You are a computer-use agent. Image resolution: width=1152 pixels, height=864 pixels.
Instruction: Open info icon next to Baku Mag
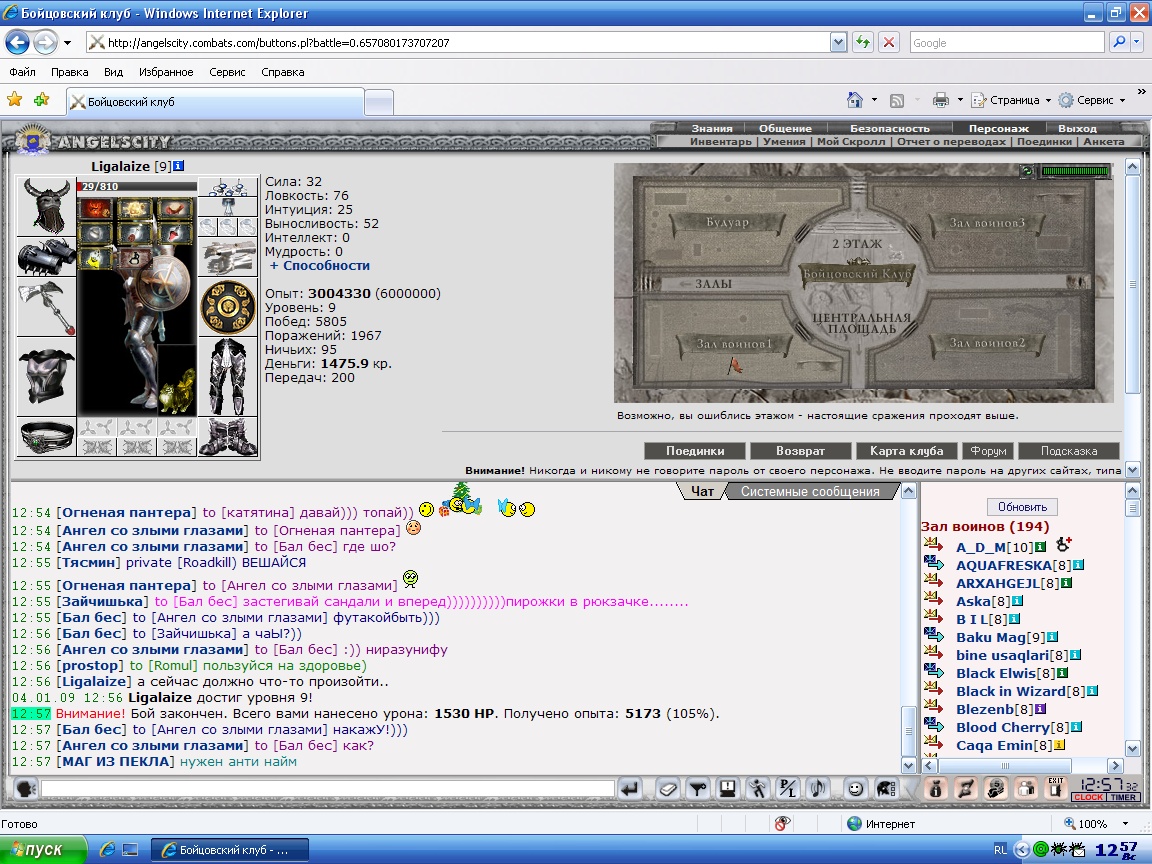point(1052,637)
